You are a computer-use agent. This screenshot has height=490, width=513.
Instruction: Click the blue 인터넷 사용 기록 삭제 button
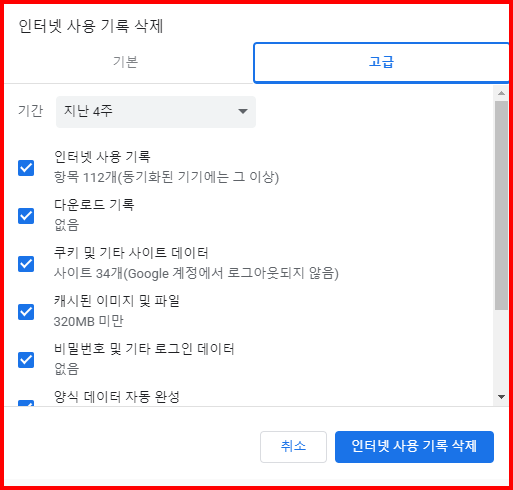[414, 447]
